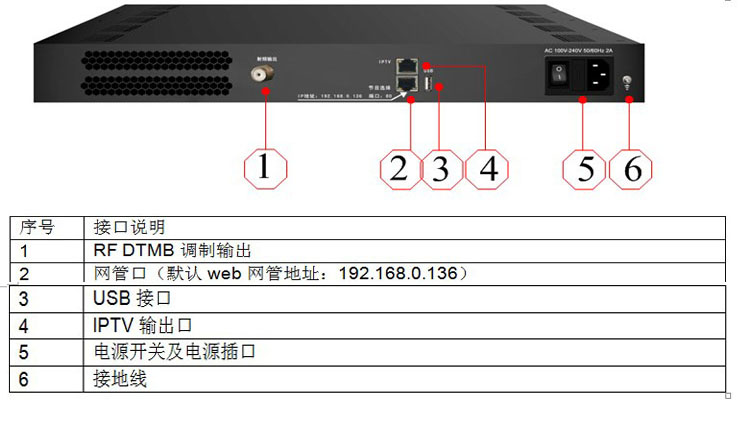Select the USB 接口 table cell
750x447 pixels.
point(405,299)
